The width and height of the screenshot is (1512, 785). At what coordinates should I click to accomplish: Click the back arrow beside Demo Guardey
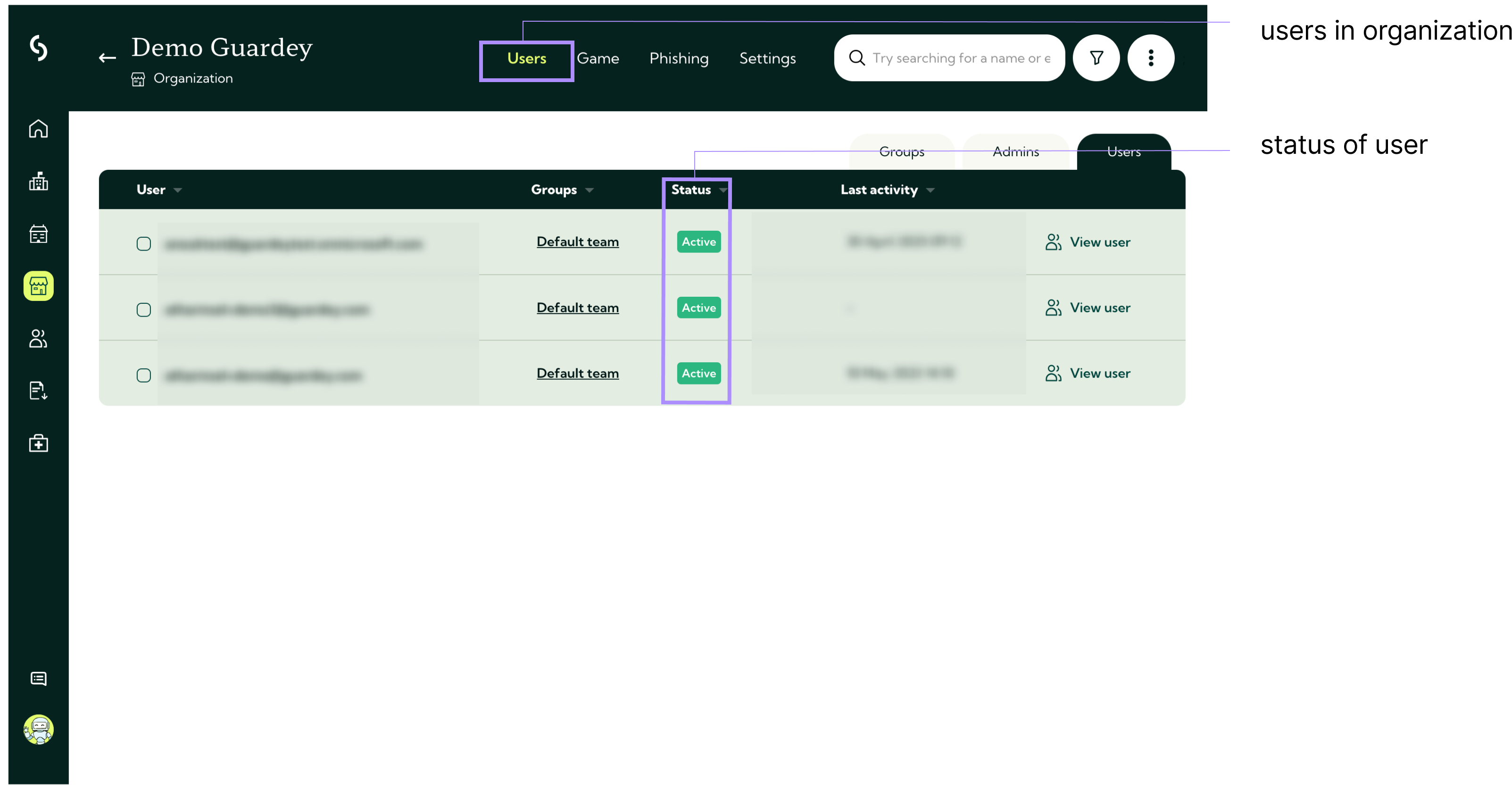108,58
